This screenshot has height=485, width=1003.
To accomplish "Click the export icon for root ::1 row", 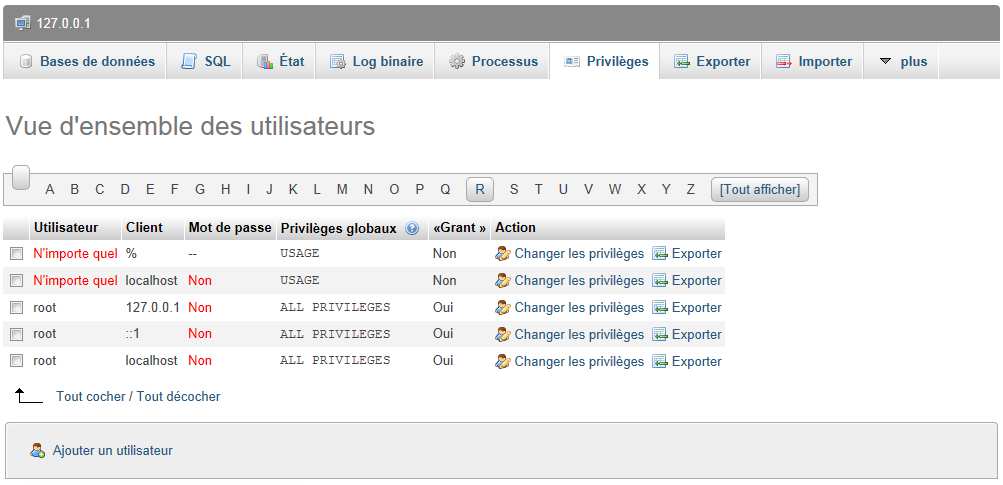I will click(660, 335).
